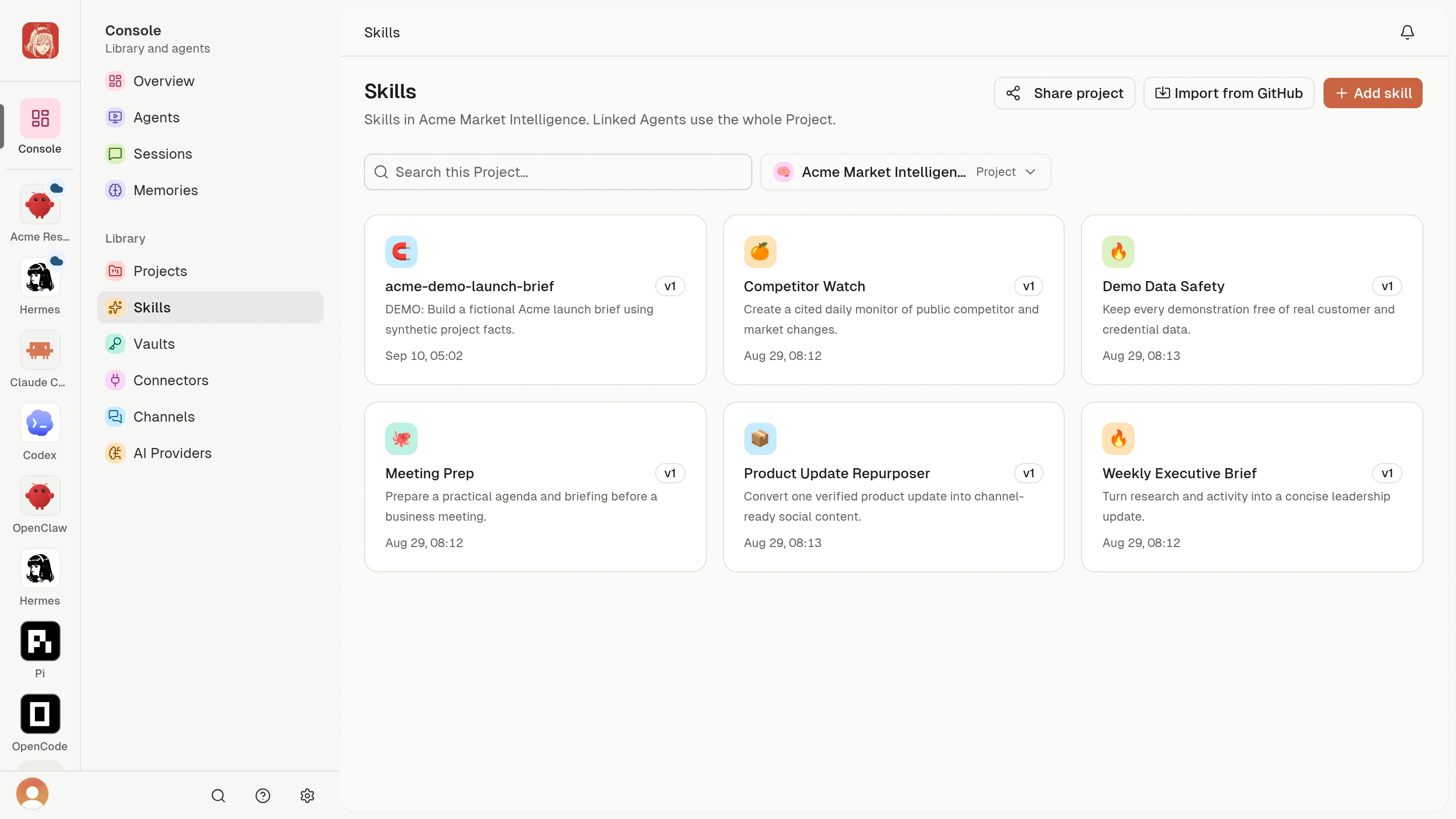Select the Claude C... agent icon
This screenshot has width=1456, height=819.
(39, 350)
